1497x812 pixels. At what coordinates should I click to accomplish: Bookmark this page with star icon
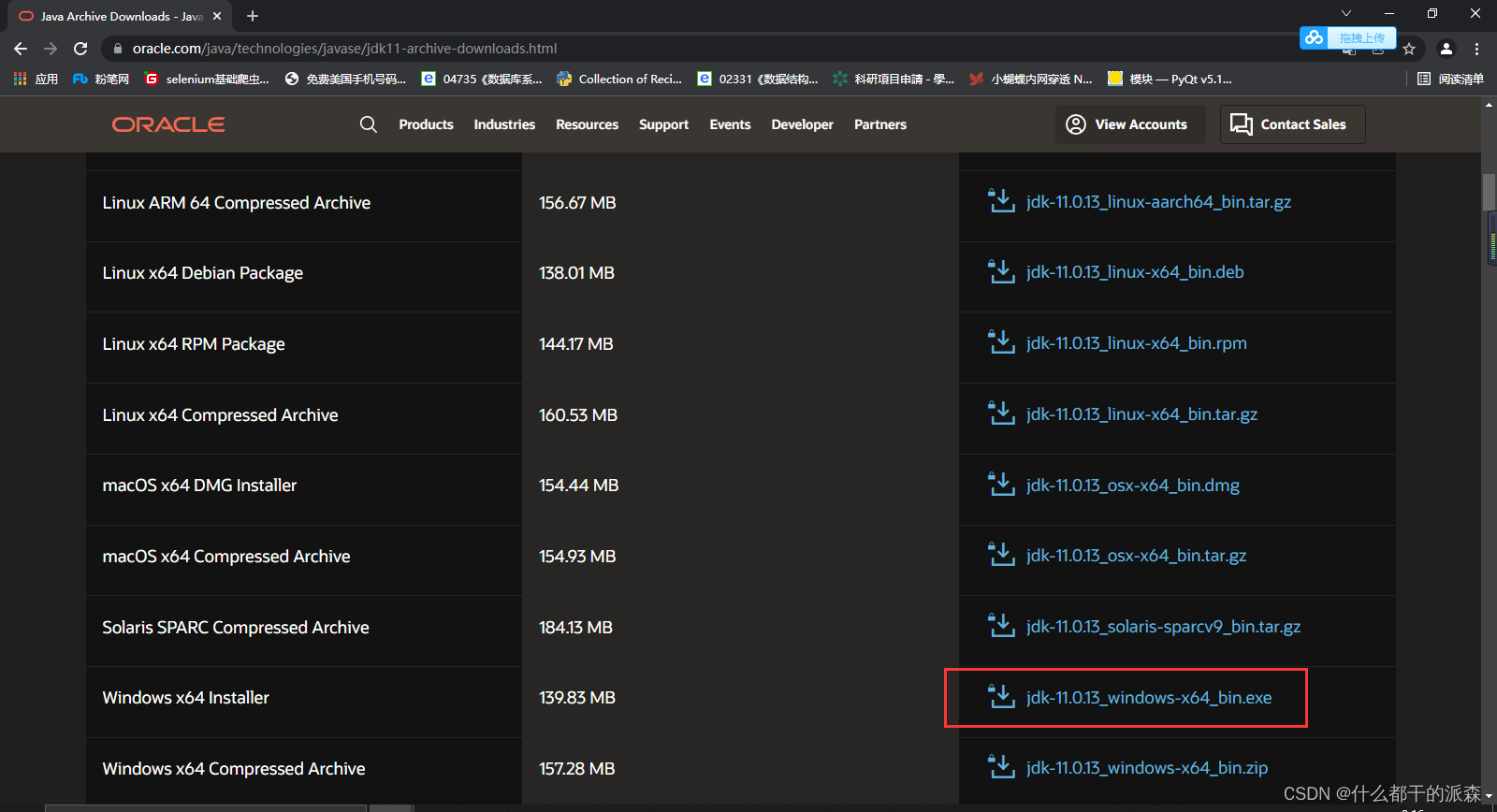pos(1409,49)
